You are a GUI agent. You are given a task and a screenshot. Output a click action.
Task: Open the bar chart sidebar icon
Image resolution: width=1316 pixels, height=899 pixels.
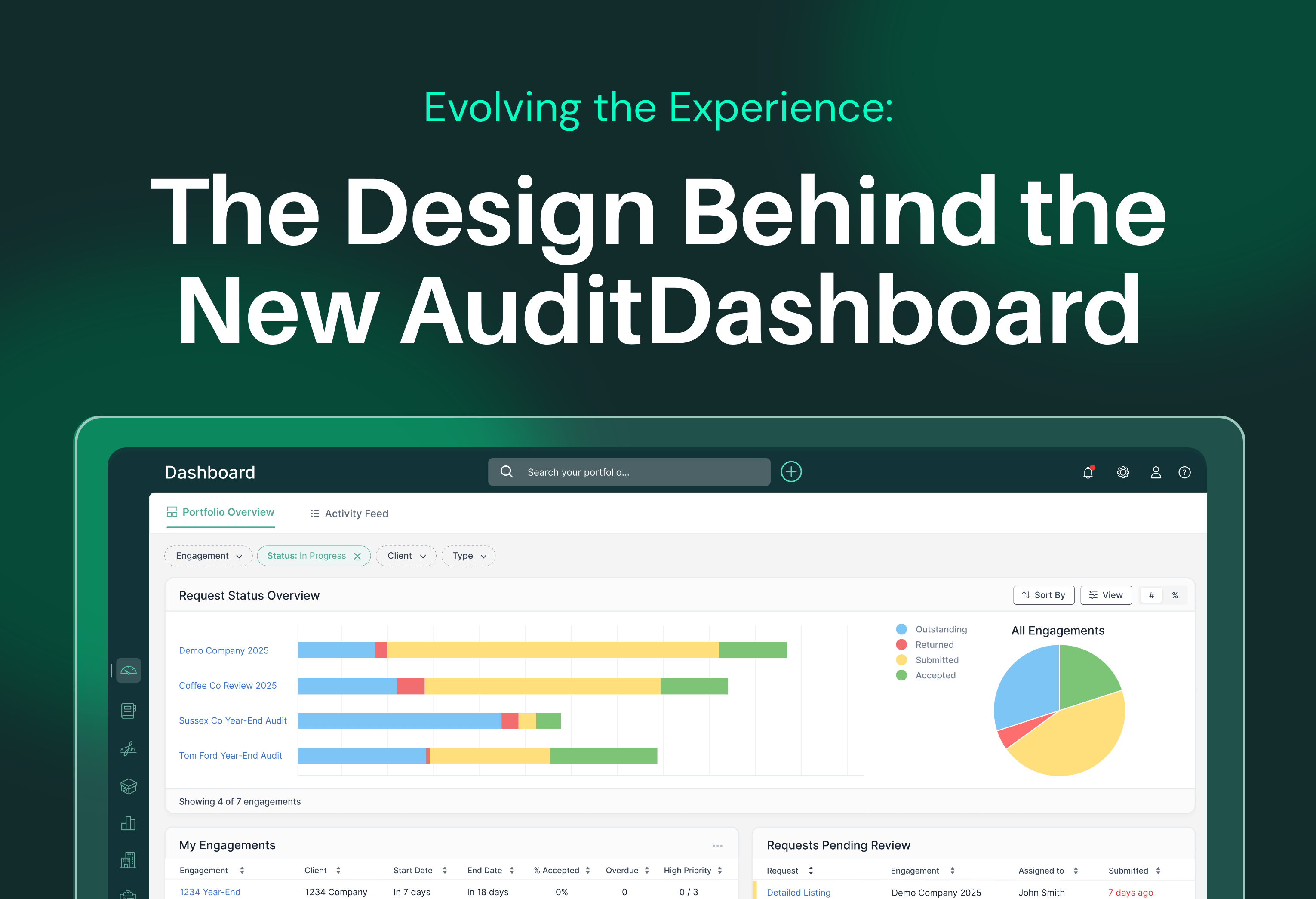[129, 823]
